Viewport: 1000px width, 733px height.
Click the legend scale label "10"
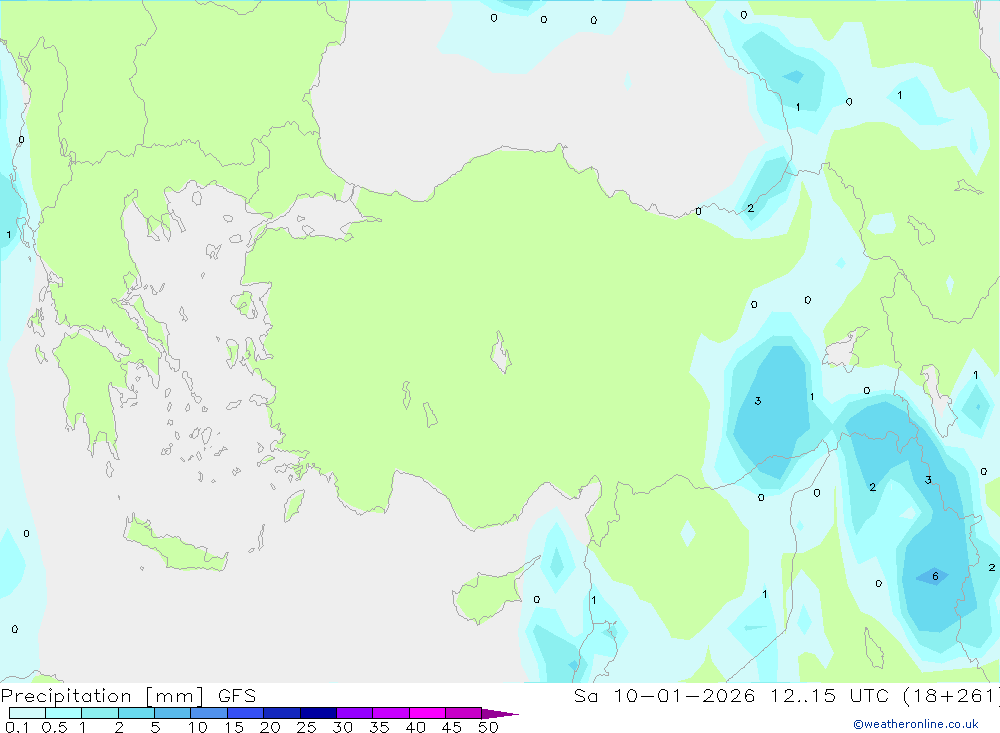click(198, 727)
